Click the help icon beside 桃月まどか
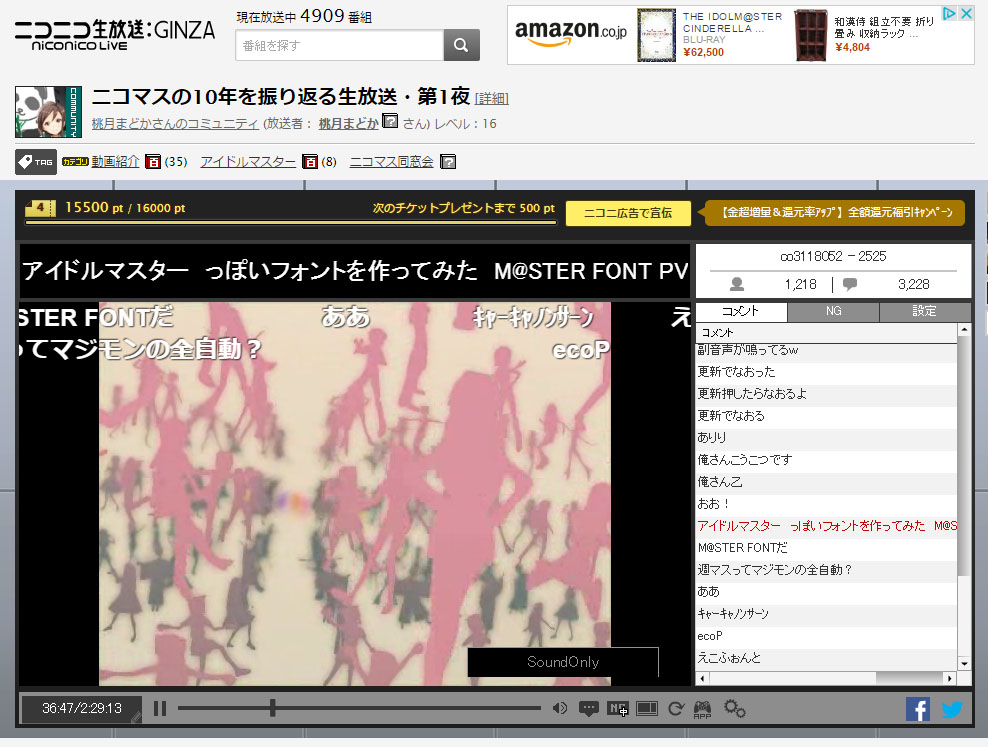The width and height of the screenshot is (988, 747). click(391, 120)
